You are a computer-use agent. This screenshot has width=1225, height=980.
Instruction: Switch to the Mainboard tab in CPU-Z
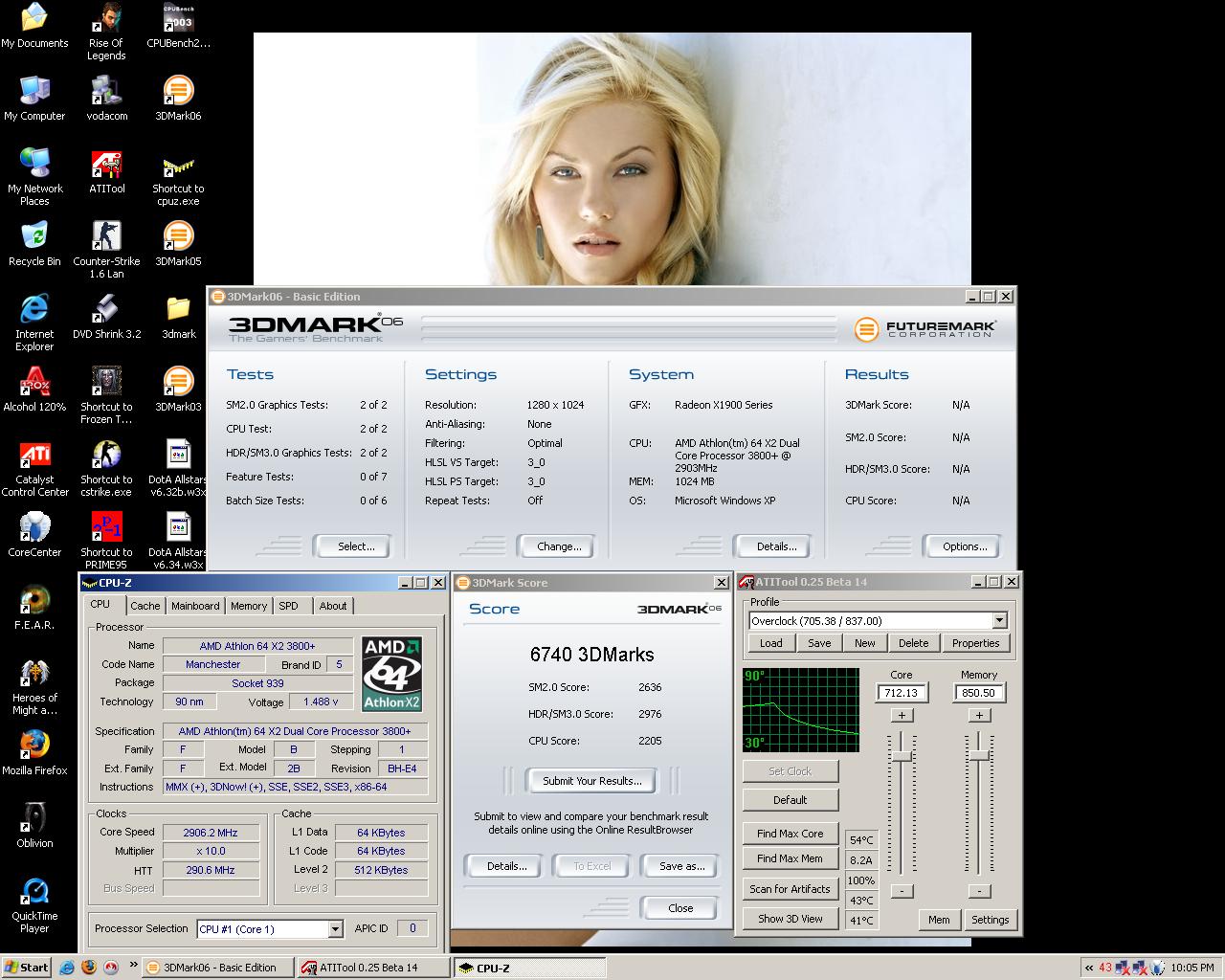coord(195,606)
